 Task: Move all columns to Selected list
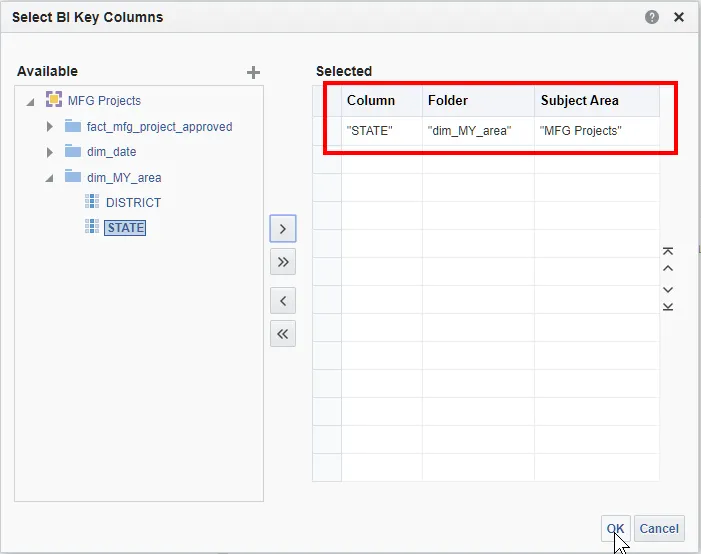coord(283,262)
